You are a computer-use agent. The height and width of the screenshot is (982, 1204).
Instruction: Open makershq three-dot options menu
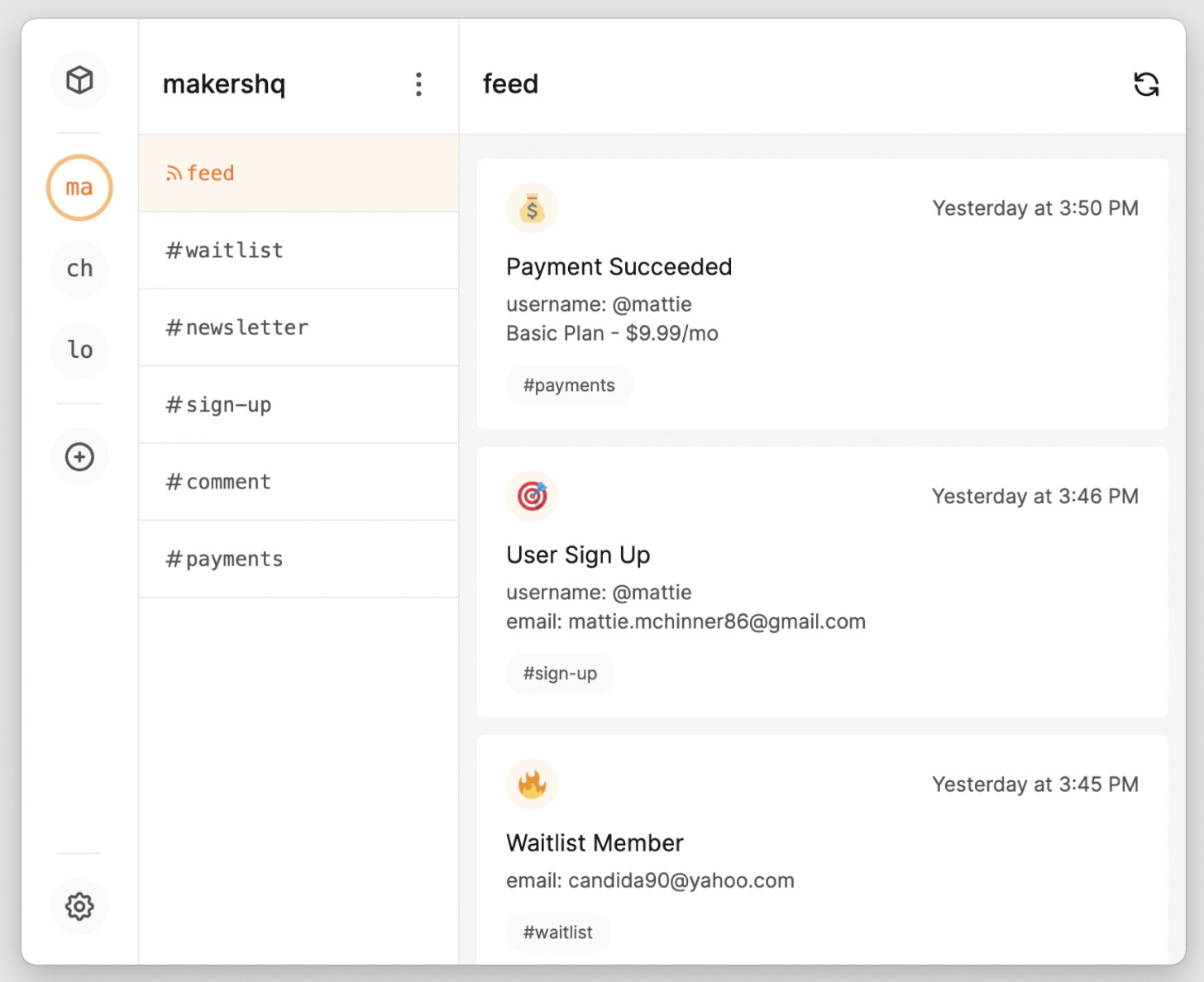(x=418, y=84)
